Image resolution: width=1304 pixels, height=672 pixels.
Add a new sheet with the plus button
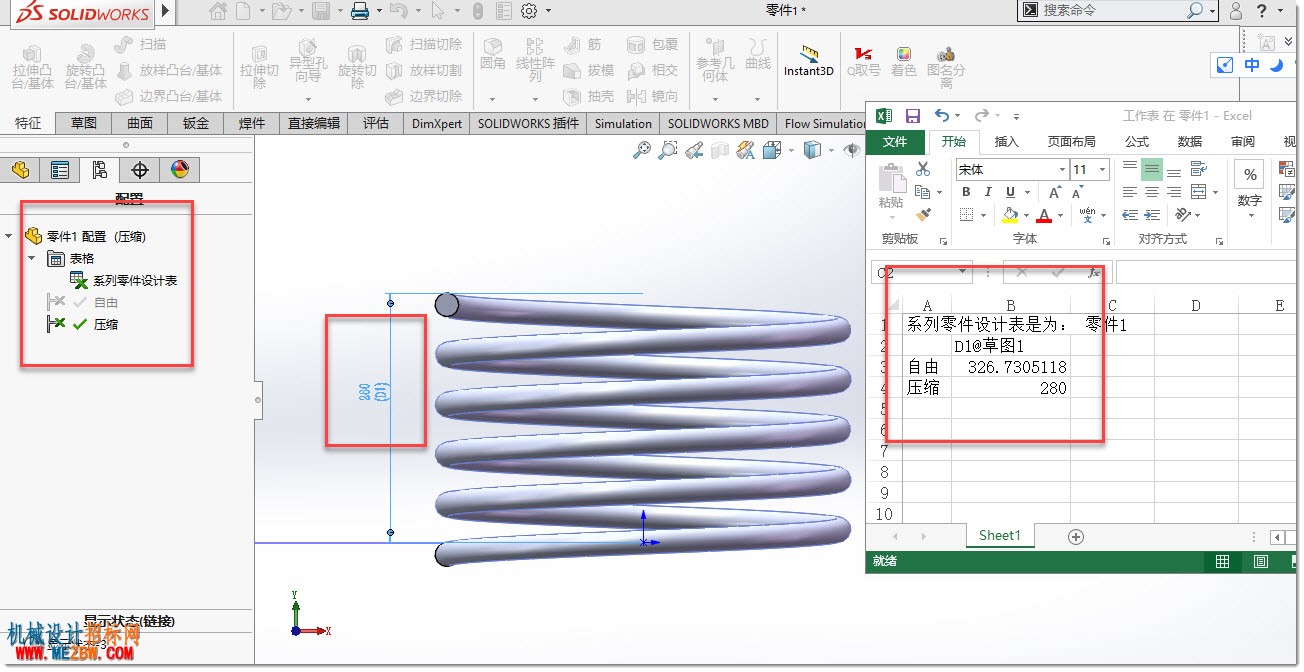(x=1076, y=537)
